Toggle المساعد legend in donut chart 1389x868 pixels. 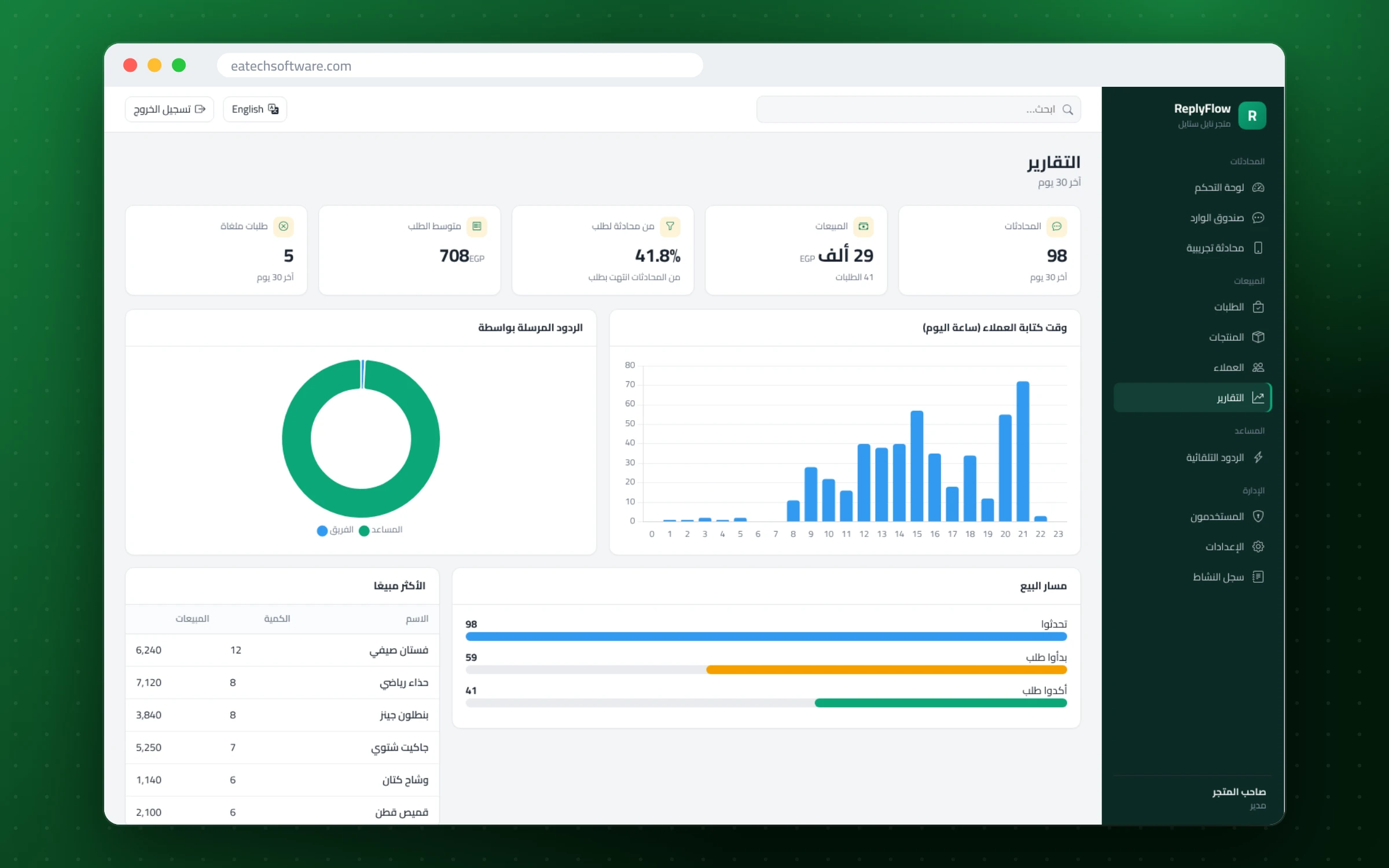pos(380,530)
